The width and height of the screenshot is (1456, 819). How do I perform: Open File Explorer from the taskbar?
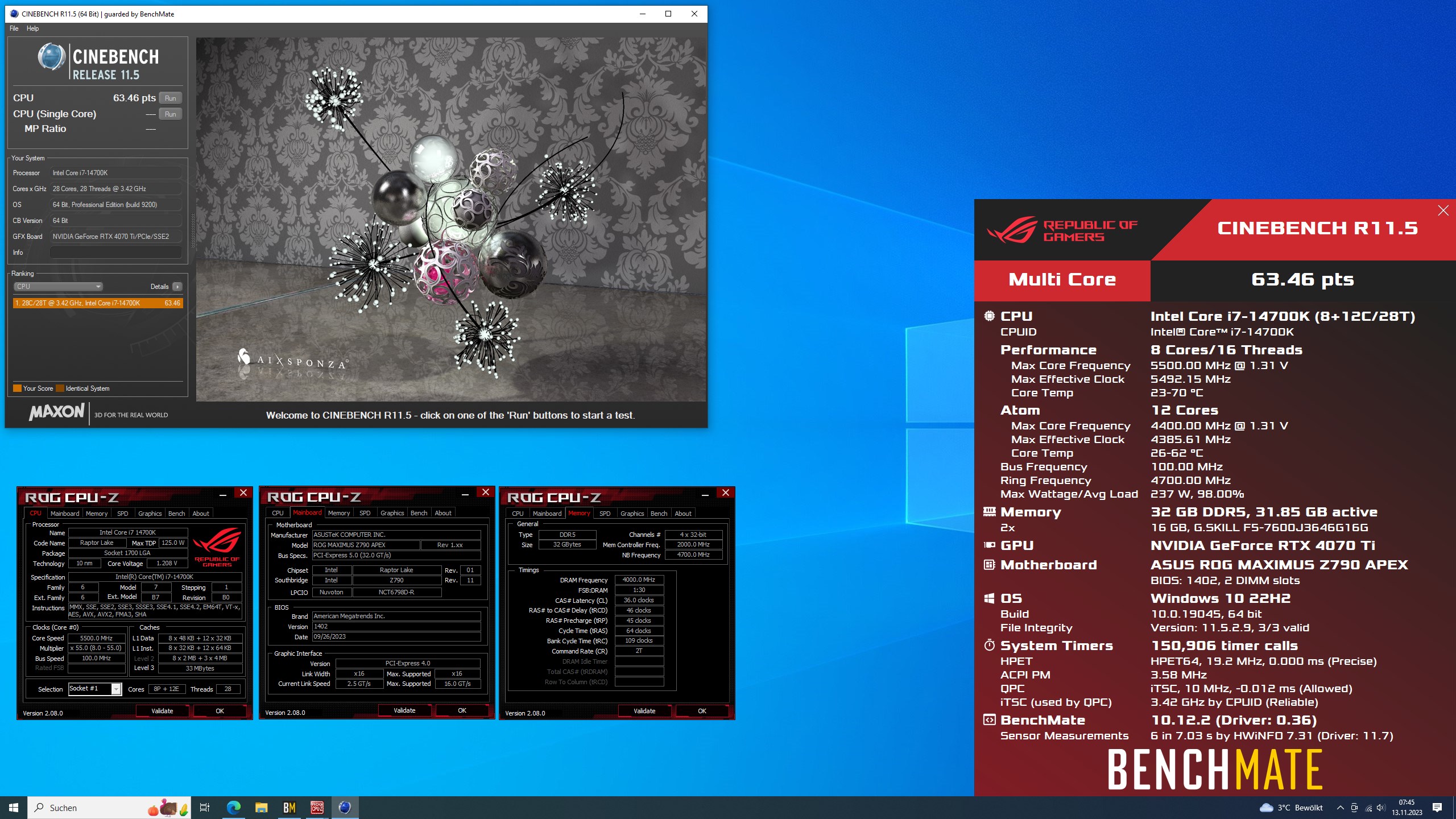point(261,808)
